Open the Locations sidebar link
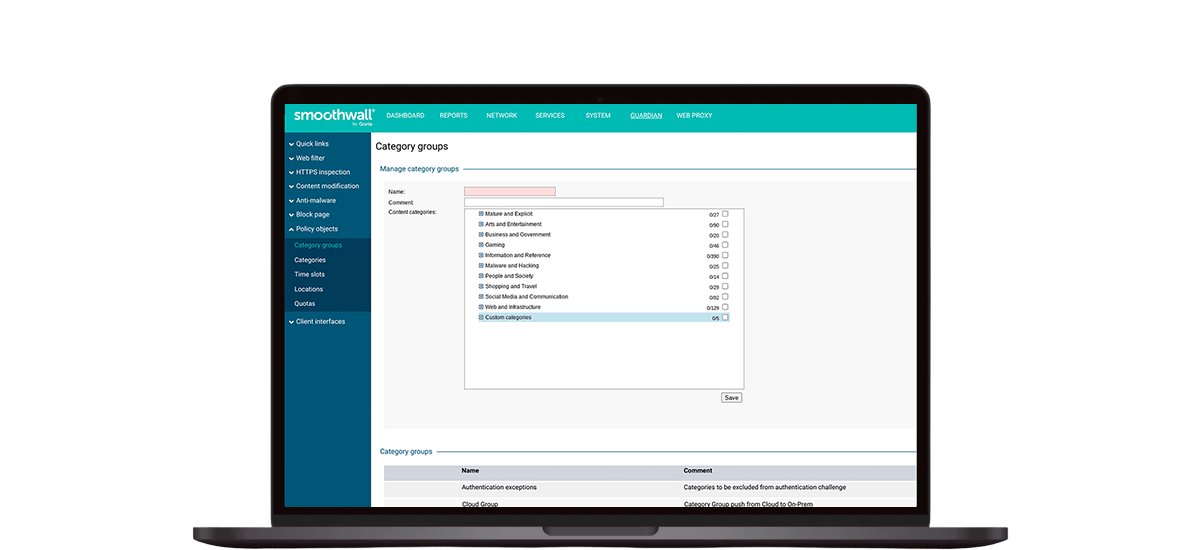1200x550 pixels. [x=309, y=289]
